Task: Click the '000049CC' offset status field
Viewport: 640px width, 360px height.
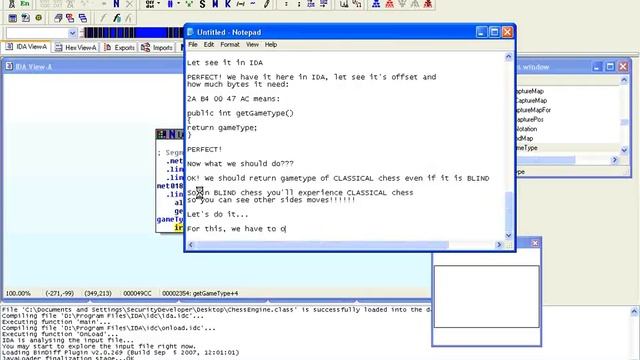Action: tap(137, 293)
